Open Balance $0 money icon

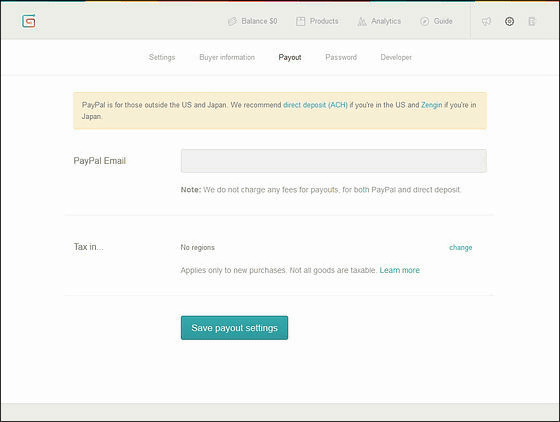[x=232, y=21]
